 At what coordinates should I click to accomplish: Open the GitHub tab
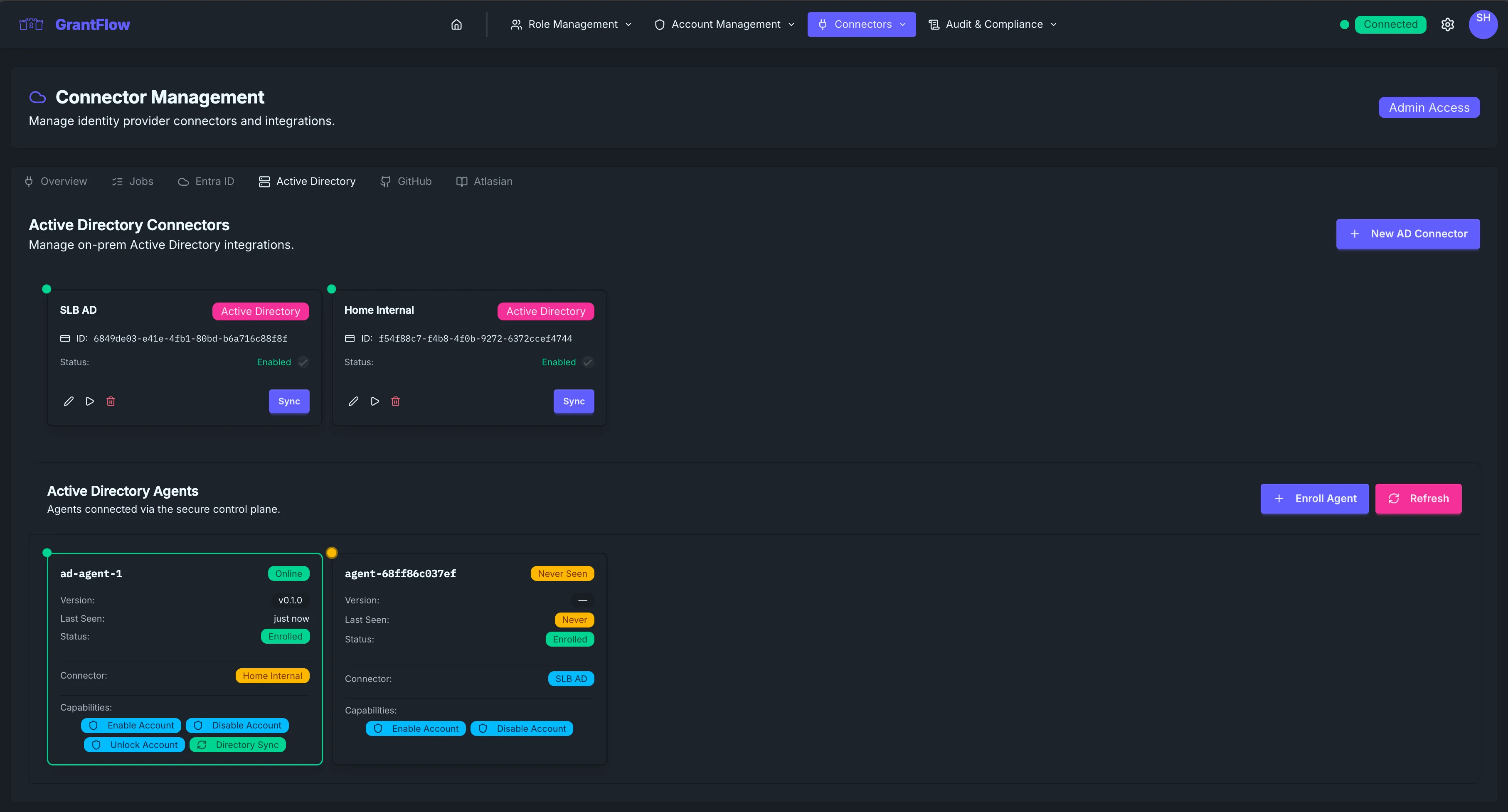[406, 182]
